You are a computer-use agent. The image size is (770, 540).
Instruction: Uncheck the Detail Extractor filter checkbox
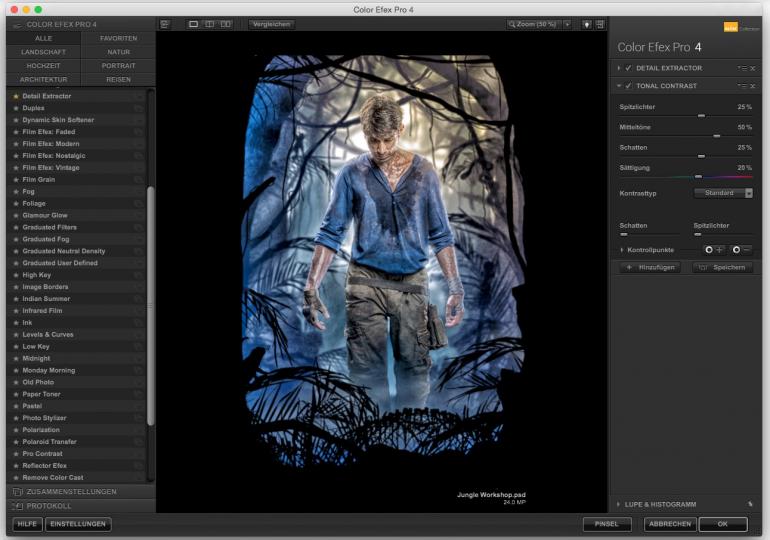click(x=628, y=68)
